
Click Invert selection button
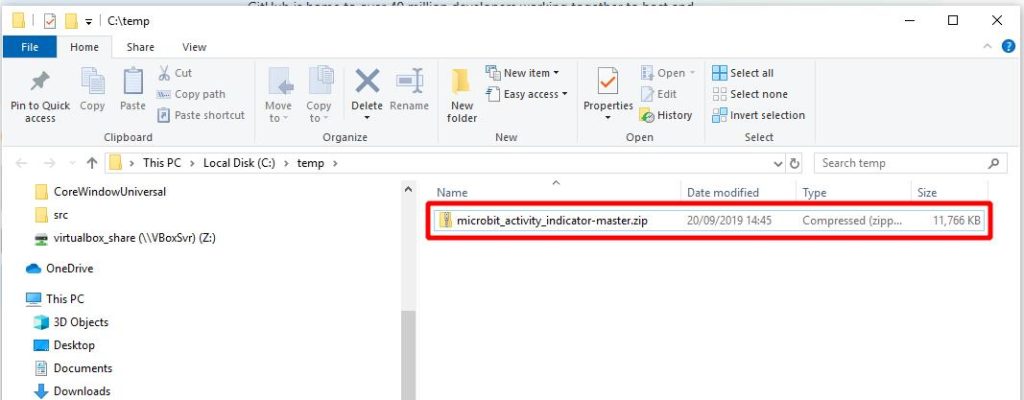tap(758, 116)
